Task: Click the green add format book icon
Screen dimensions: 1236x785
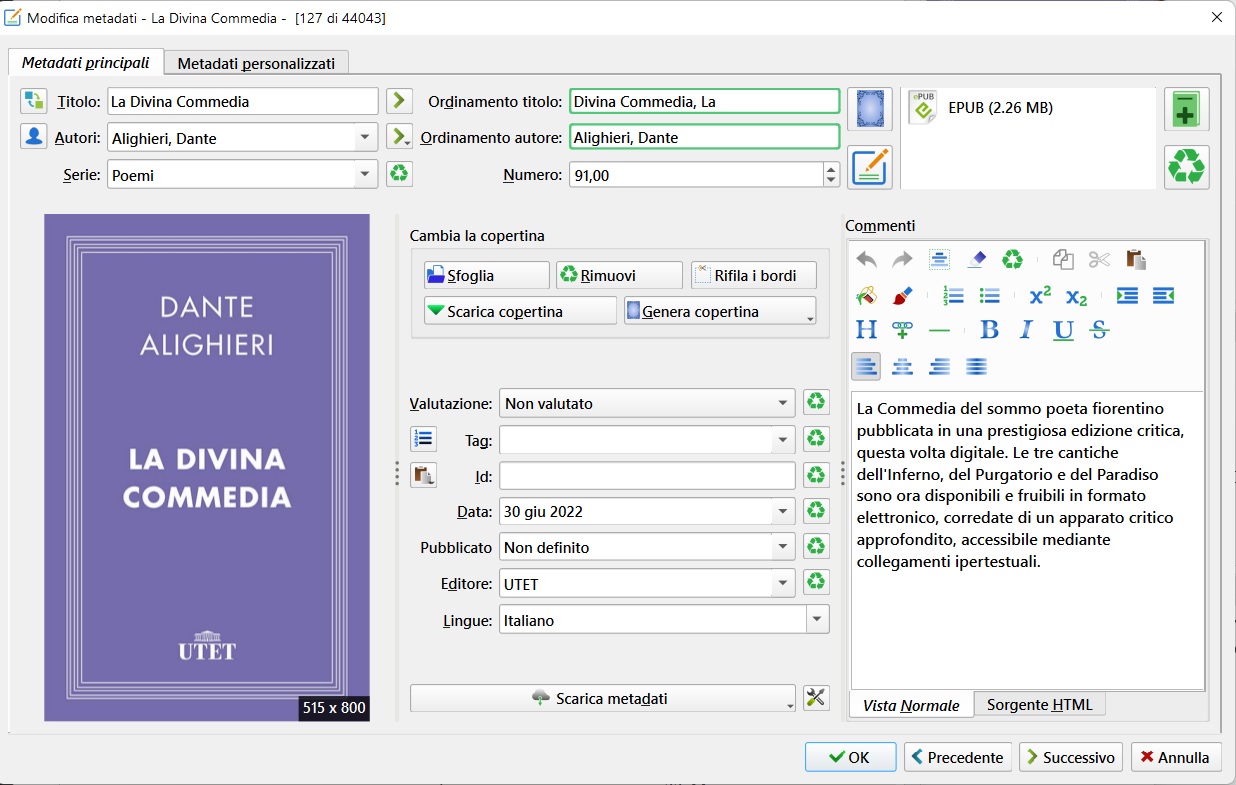Action: coord(1186,109)
